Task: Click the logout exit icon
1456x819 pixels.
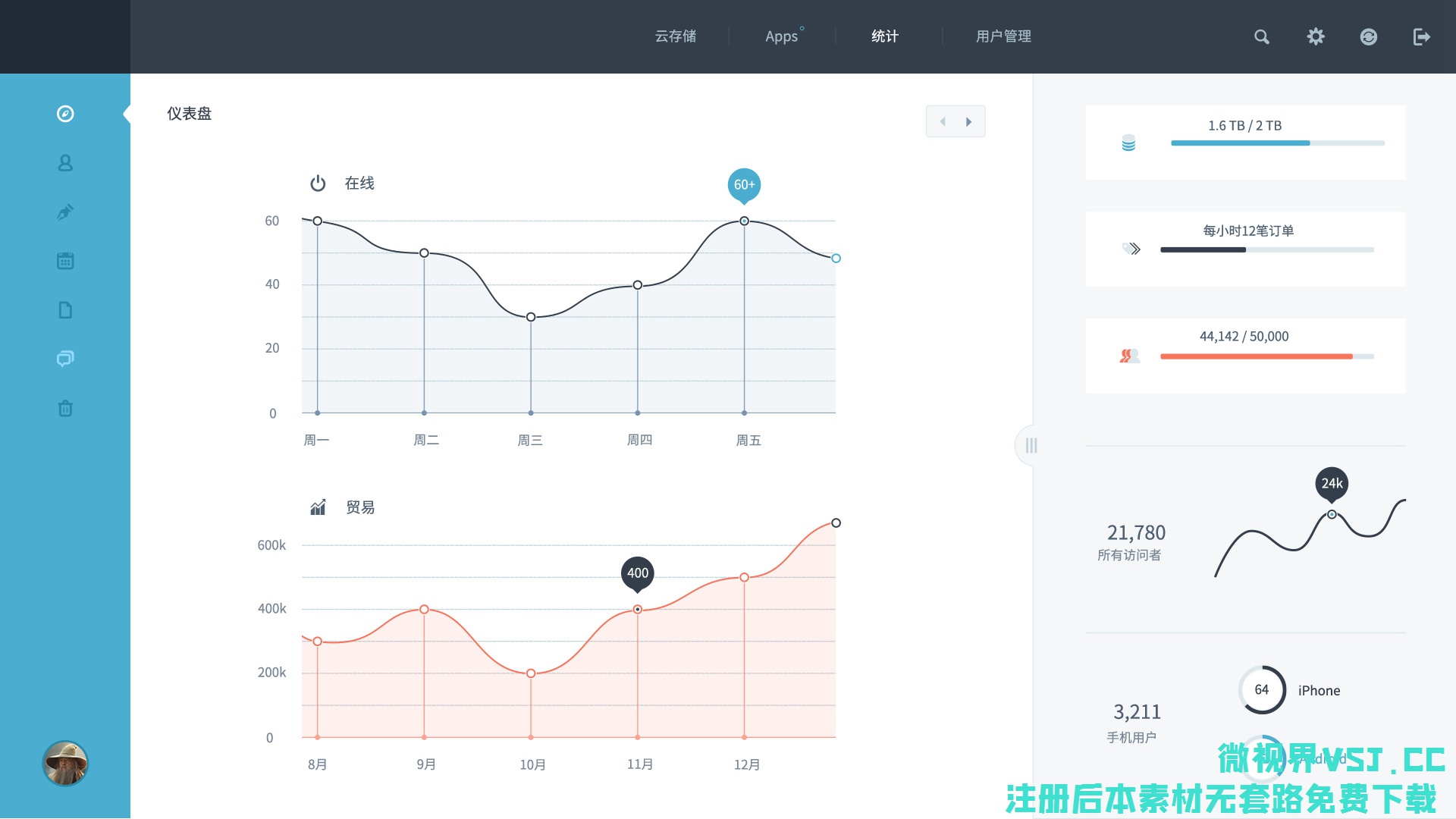Action: point(1422,36)
